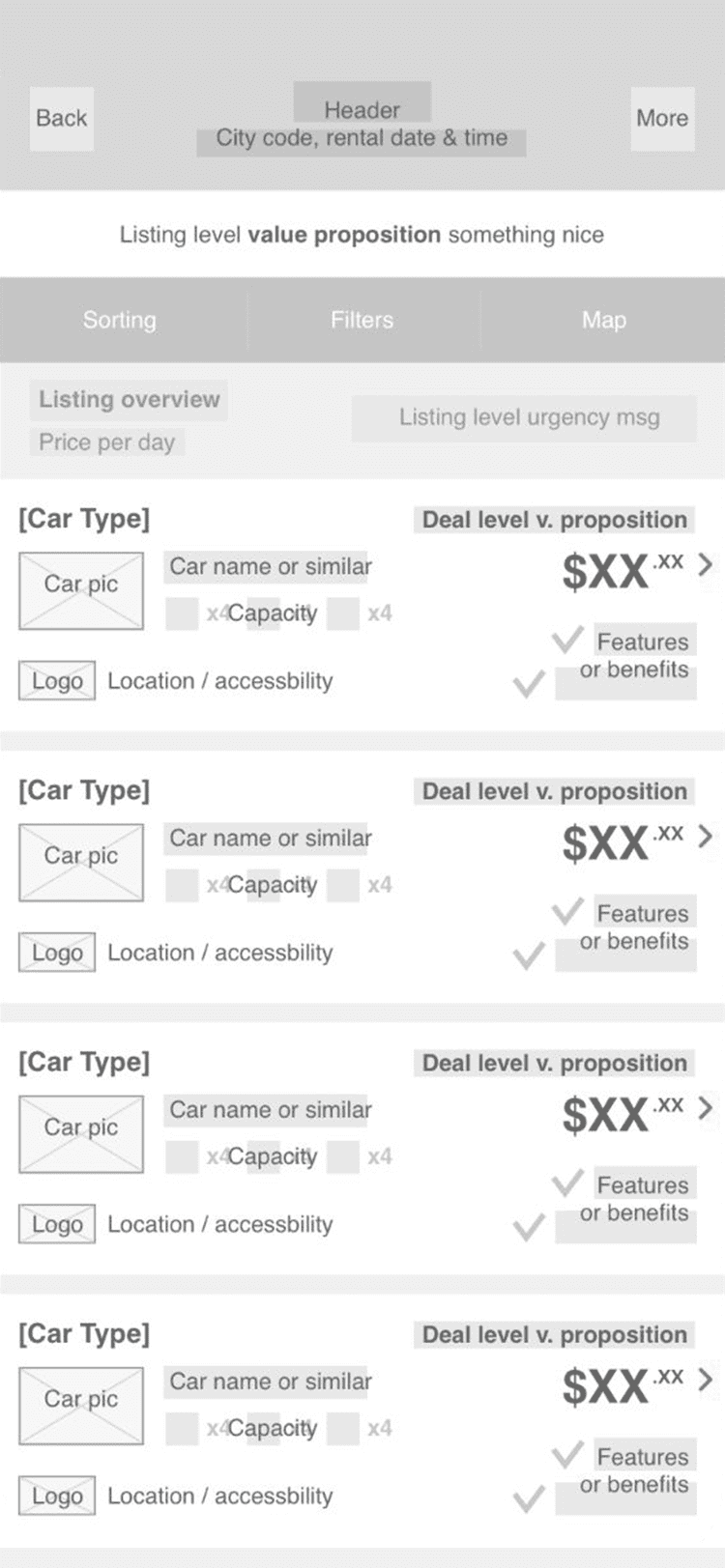
Task: Click the first listing's supplier Logo
Action: [x=57, y=680]
